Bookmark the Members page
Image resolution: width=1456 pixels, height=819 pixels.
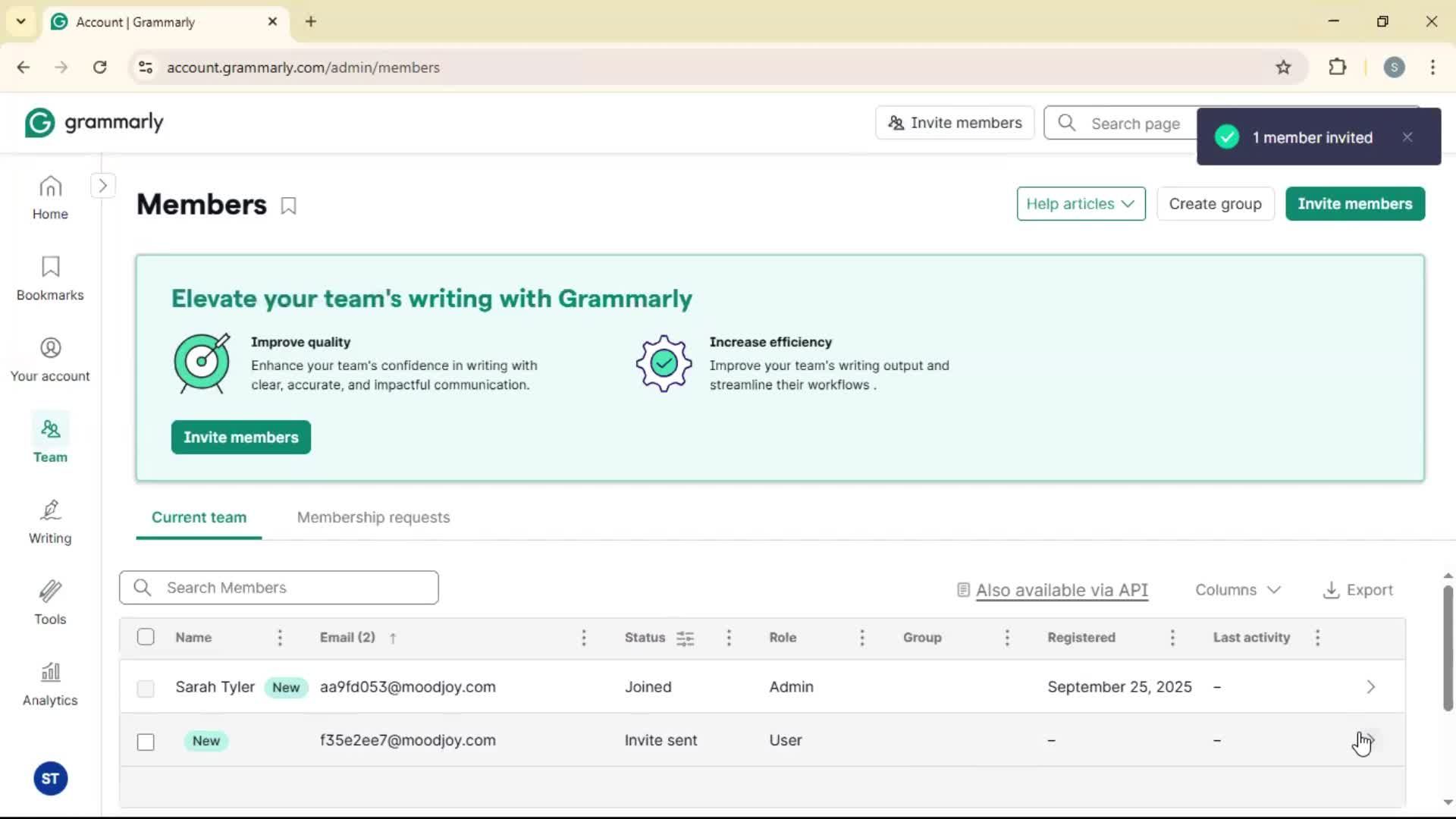tap(288, 206)
